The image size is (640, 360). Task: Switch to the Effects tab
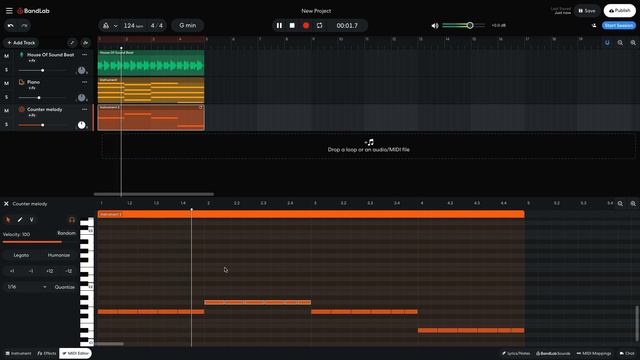click(47, 353)
